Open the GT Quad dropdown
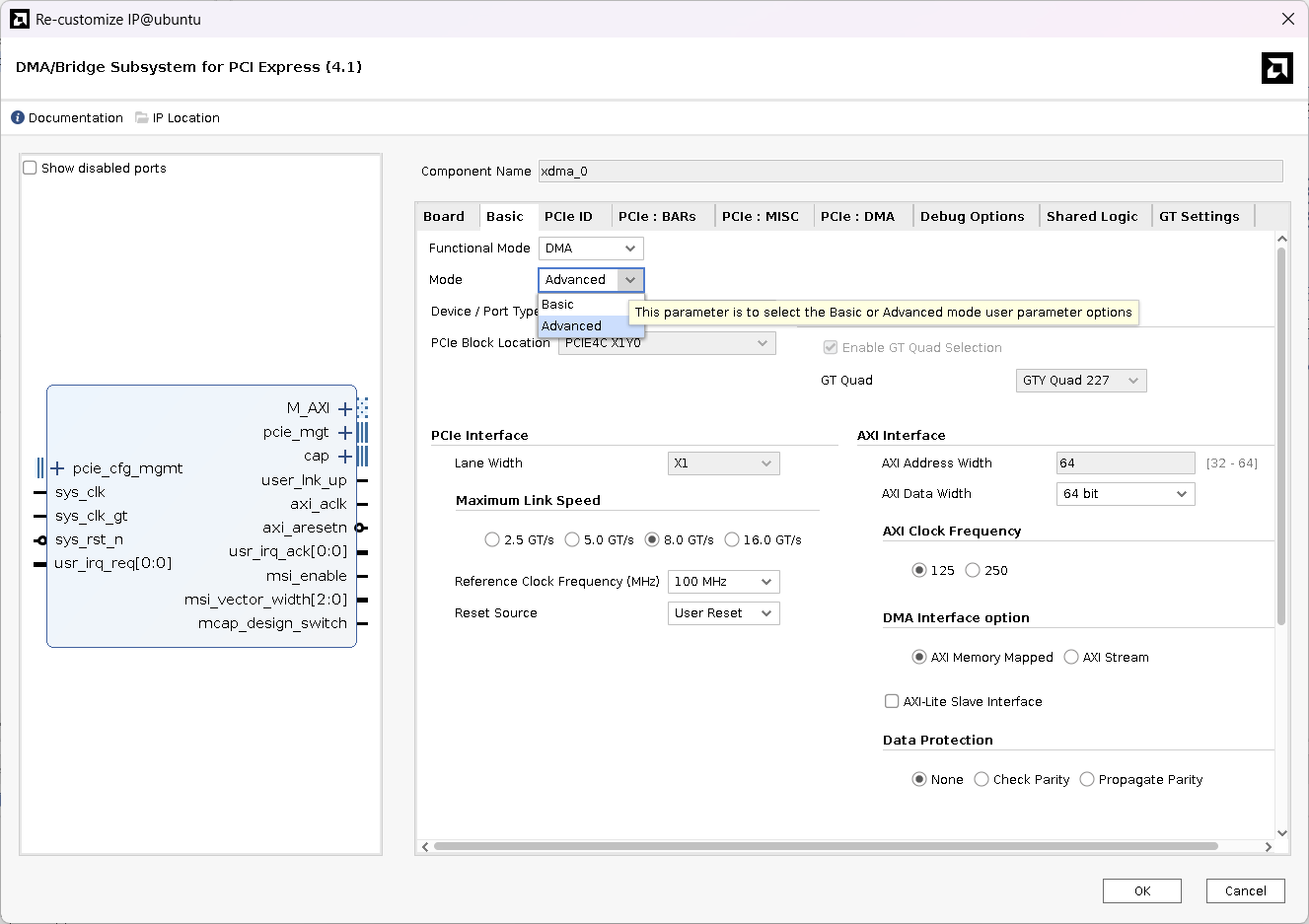The width and height of the screenshot is (1309, 924). tap(1081, 381)
